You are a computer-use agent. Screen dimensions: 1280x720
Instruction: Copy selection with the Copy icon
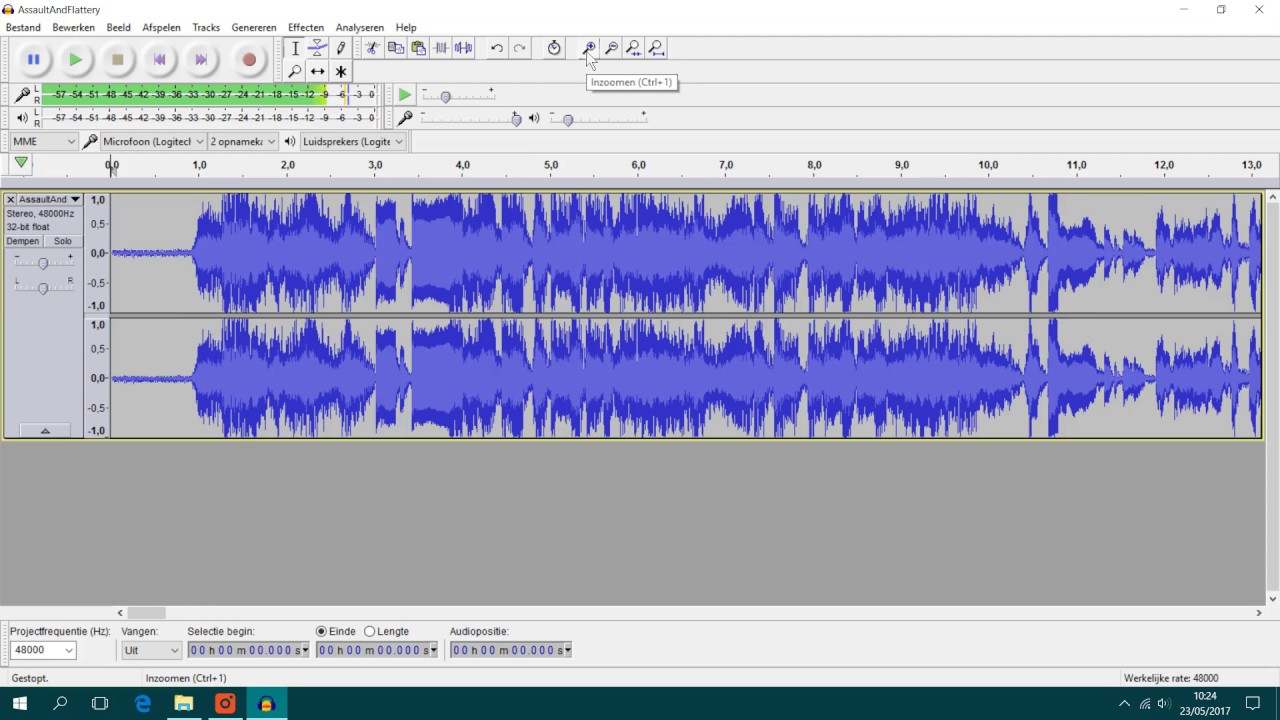click(395, 48)
